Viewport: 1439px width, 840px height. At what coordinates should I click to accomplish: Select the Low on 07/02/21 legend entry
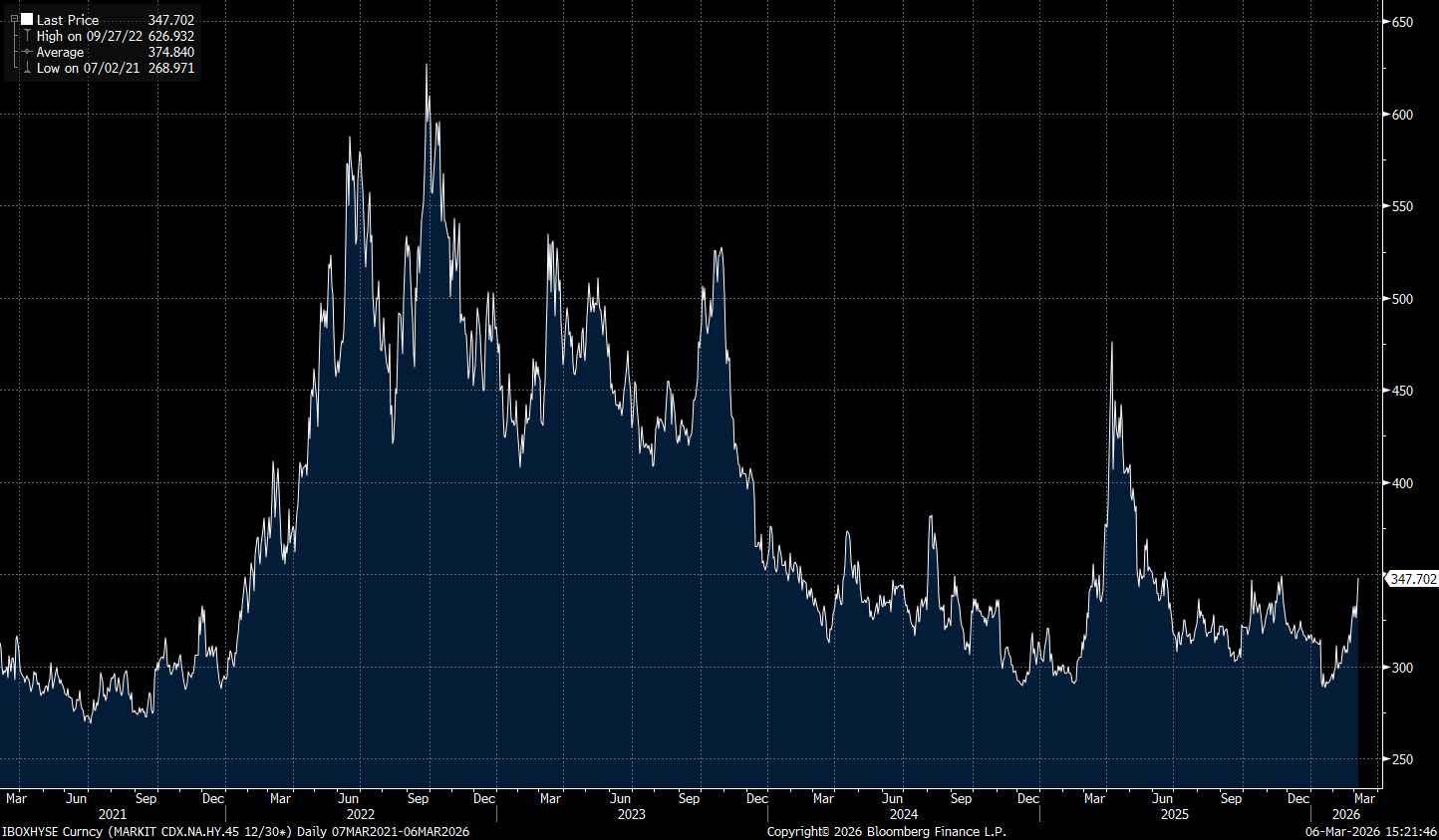click(89, 68)
